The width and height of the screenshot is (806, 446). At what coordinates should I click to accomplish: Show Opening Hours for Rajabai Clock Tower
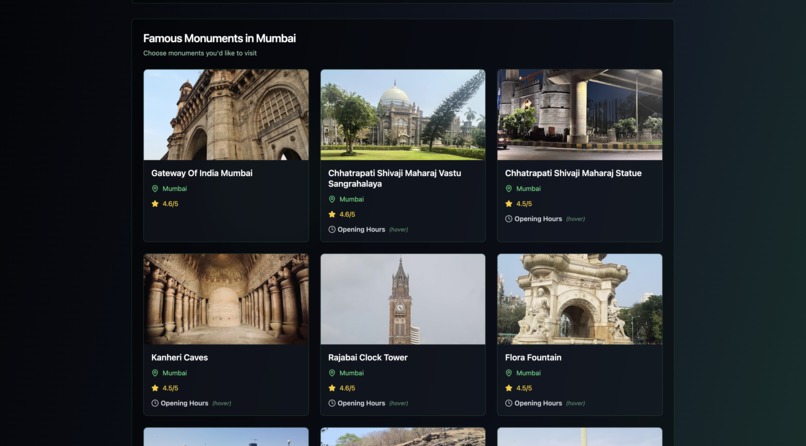pyautogui.click(x=361, y=403)
